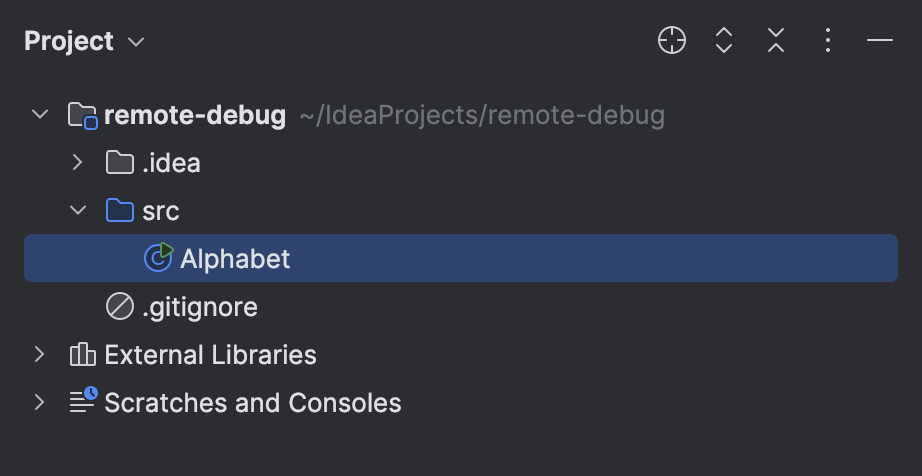Click Select Opened File crosshair icon
Image resolution: width=922 pixels, height=476 pixels.
(x=672, y=41)
